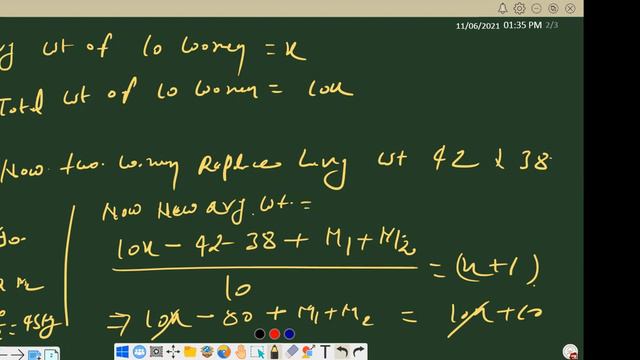Select the screenshot capture tool

pos(156,352)
